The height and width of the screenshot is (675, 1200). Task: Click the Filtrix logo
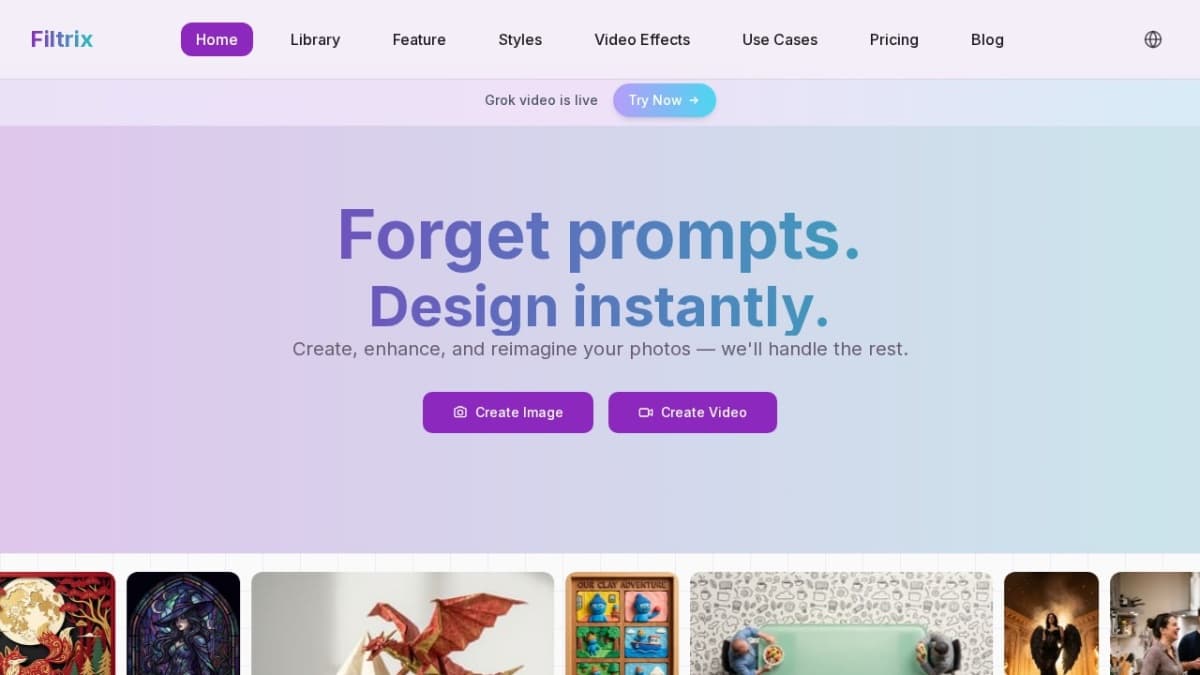pyautogui.click(x=62, y=40)
